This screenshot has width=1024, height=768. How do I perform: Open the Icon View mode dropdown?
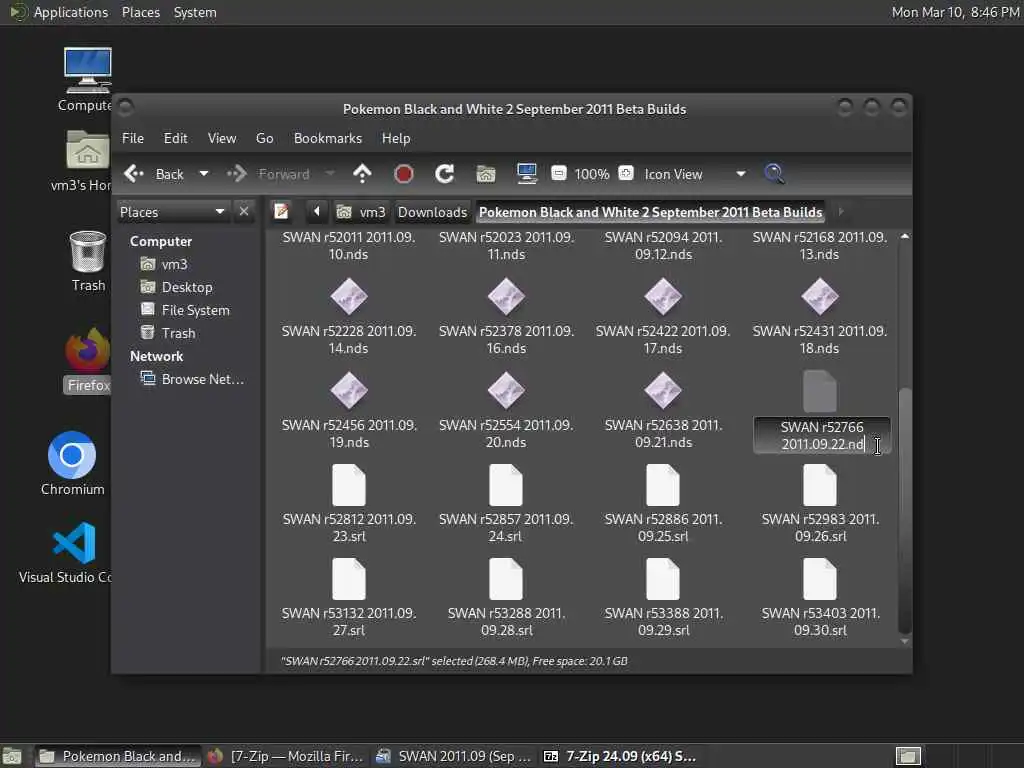[695, 174]
